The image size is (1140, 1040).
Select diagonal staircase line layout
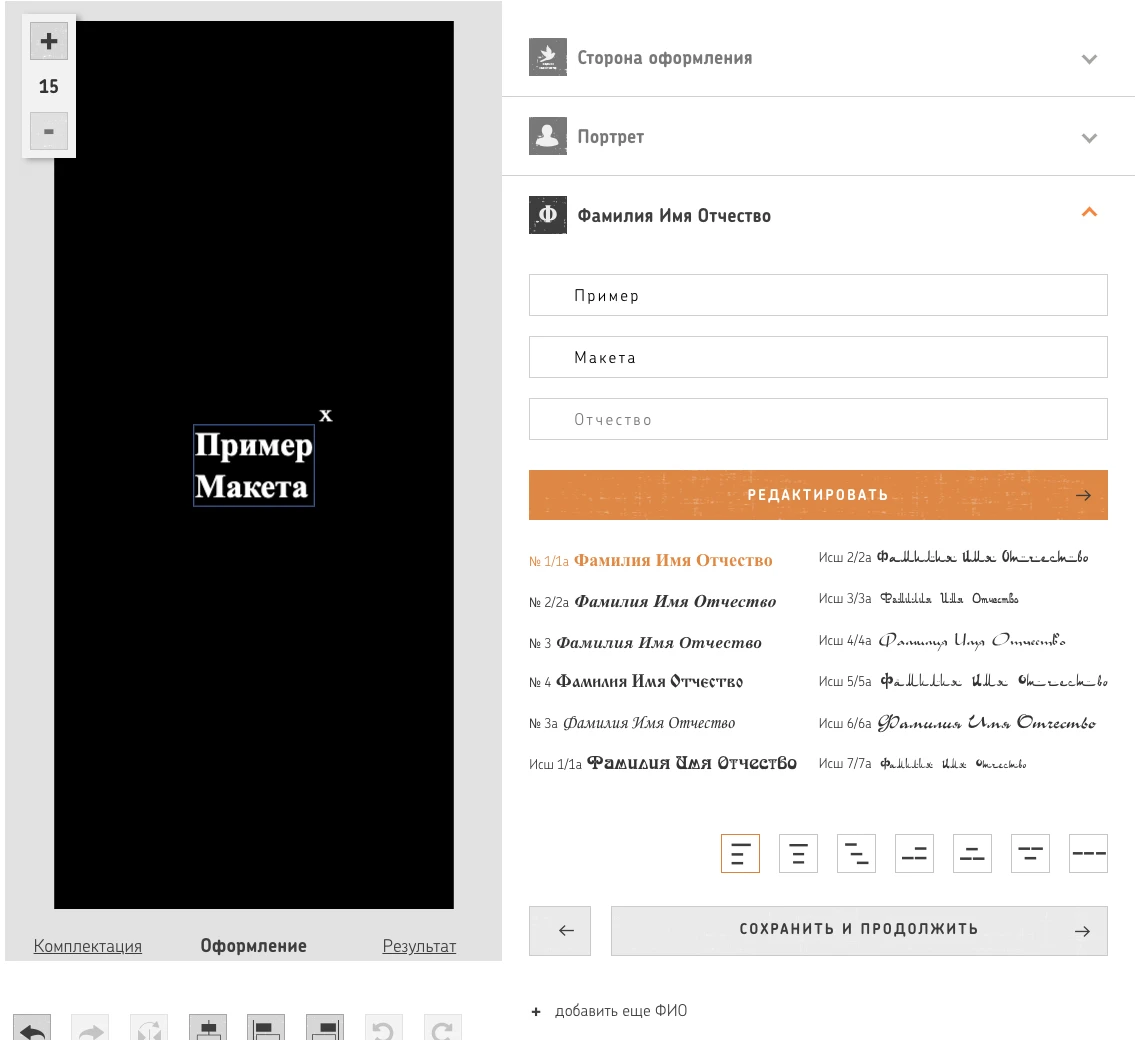pyautogui.click(x=856, y=853)
